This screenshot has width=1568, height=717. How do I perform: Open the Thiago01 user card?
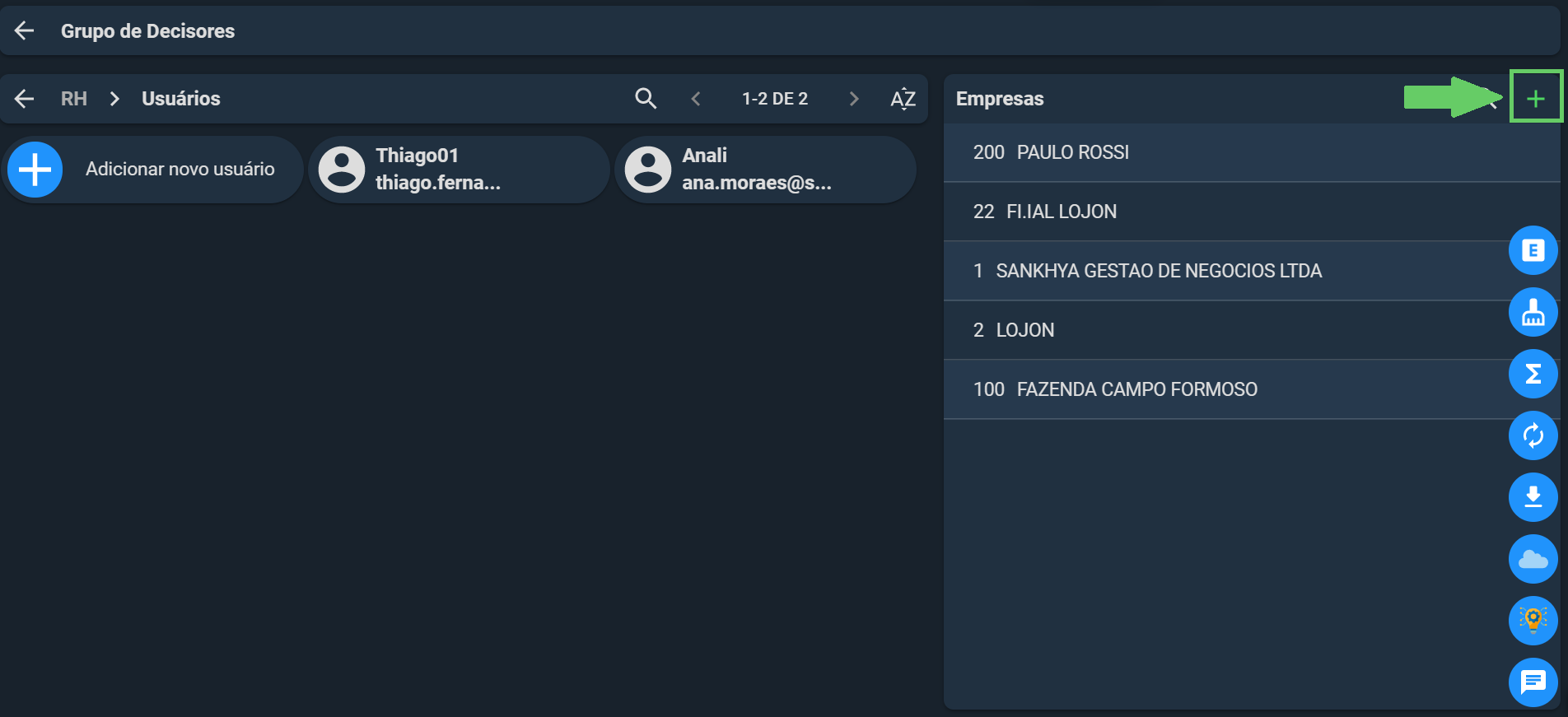point(460,170)
